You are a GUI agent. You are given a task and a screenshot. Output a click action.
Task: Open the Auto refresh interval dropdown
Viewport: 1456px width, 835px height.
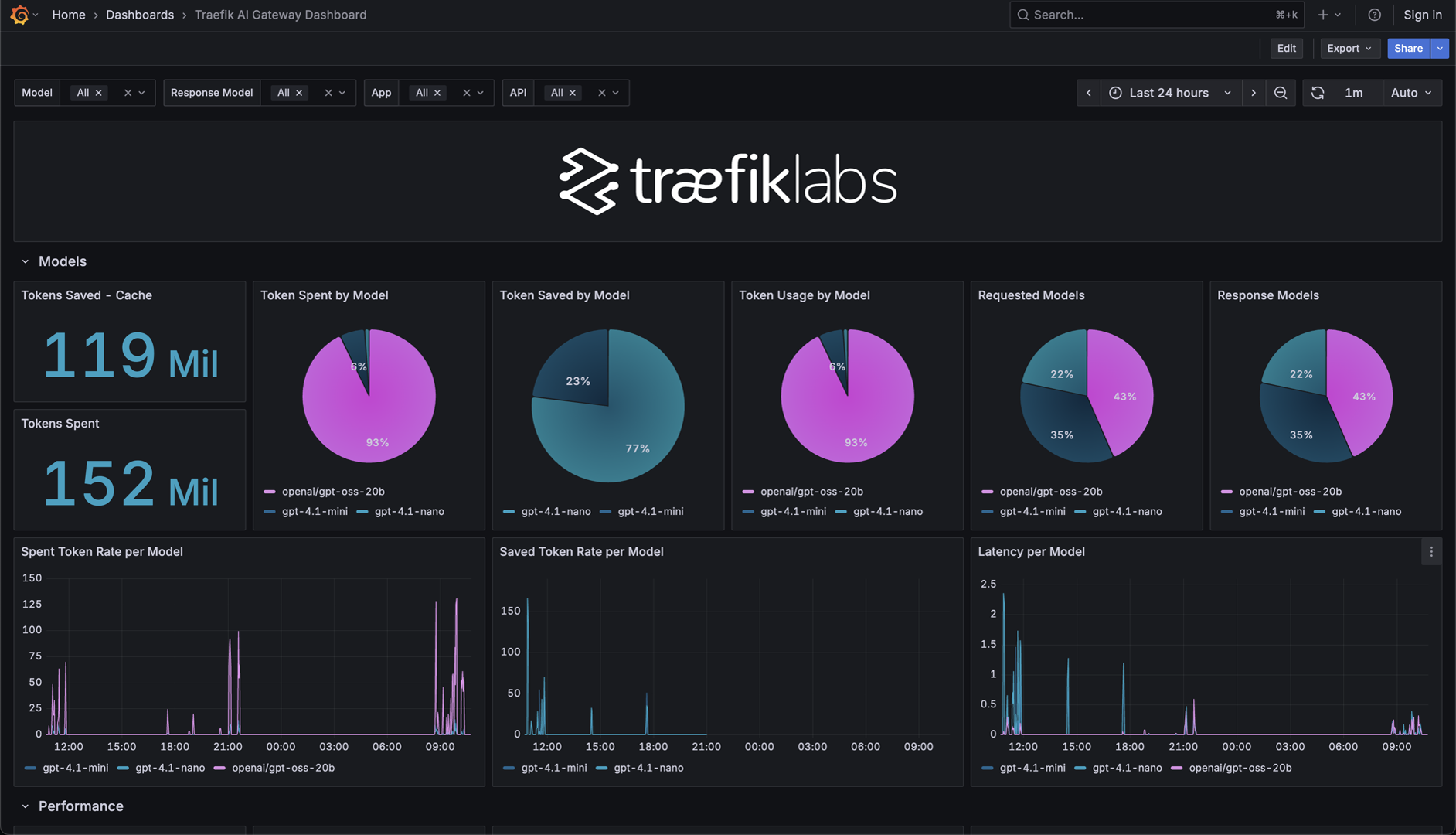(x=1411, y=93)
